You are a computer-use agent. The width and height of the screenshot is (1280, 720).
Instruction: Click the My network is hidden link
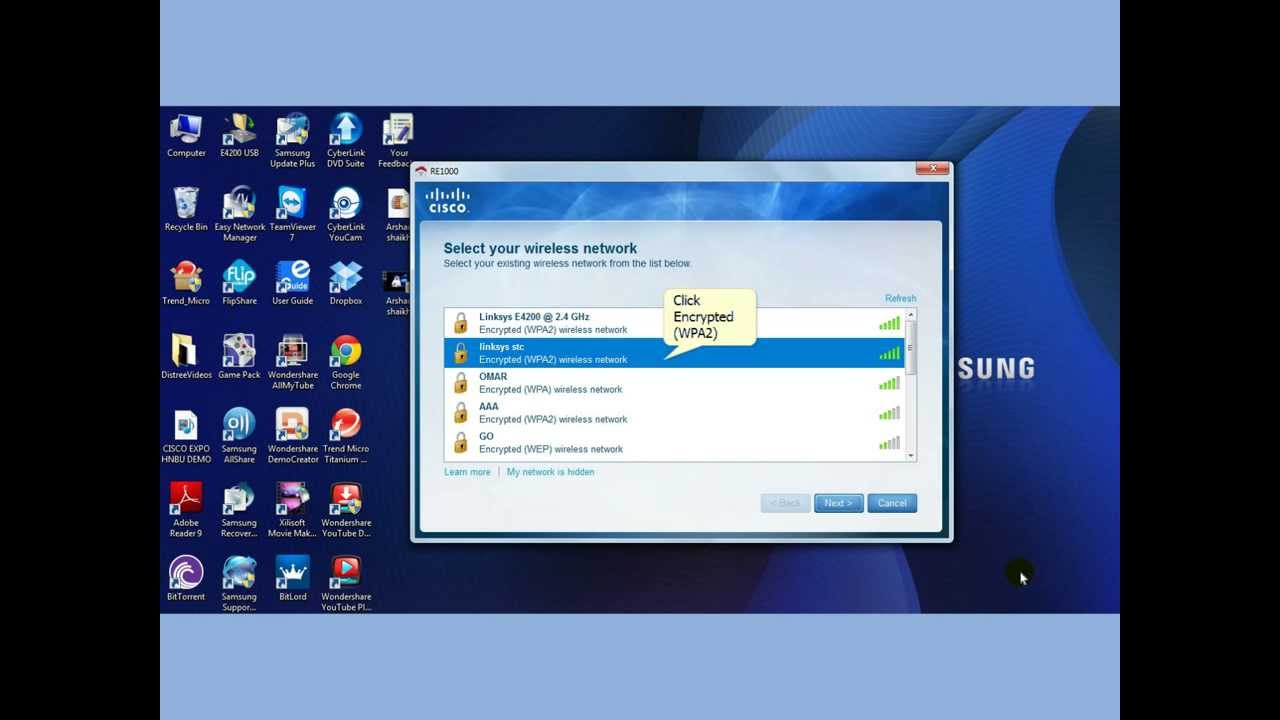coord(550,472)
